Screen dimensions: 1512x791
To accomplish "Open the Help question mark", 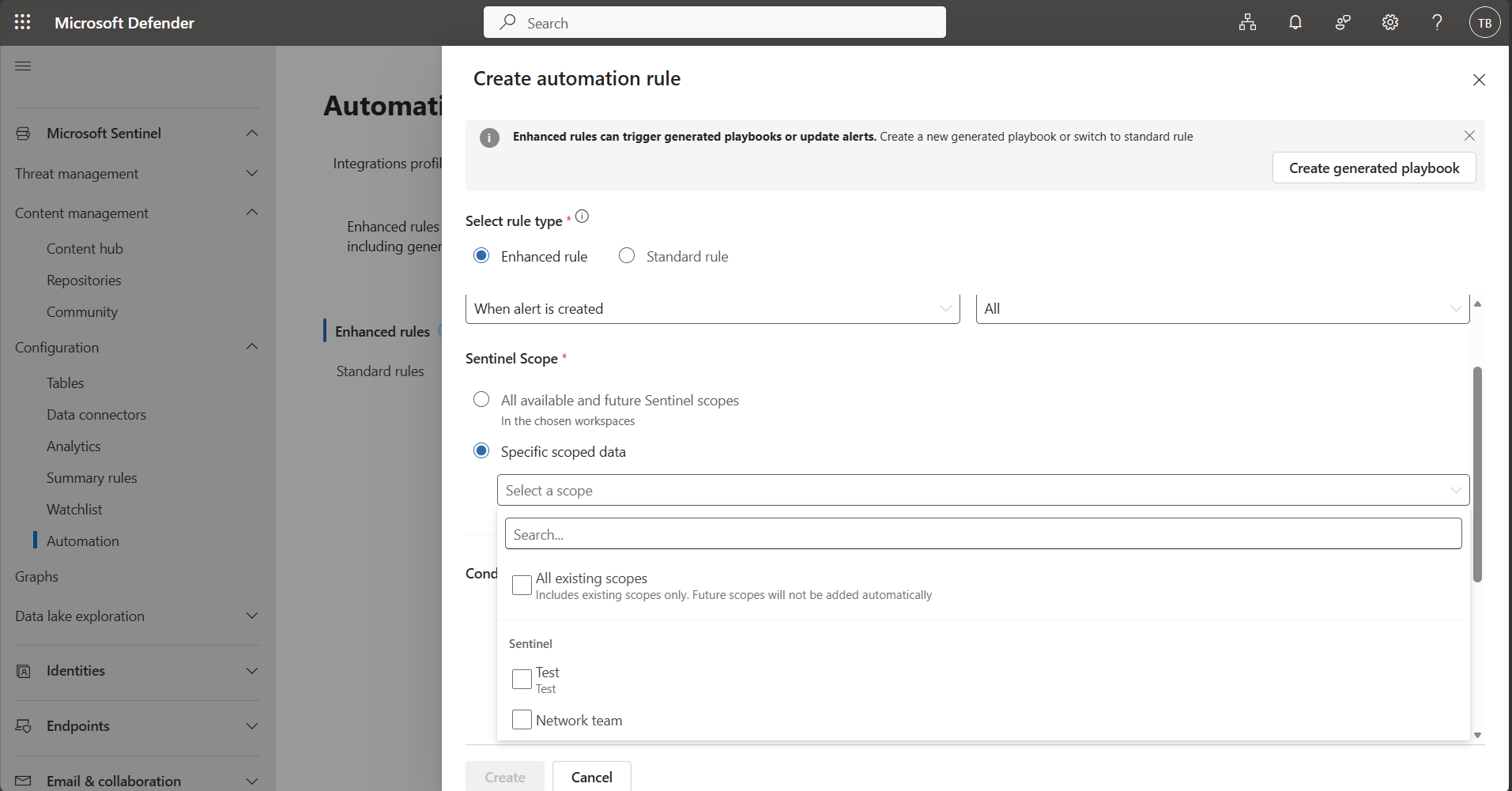I will pyautogui.click(x=1437, y=22).
